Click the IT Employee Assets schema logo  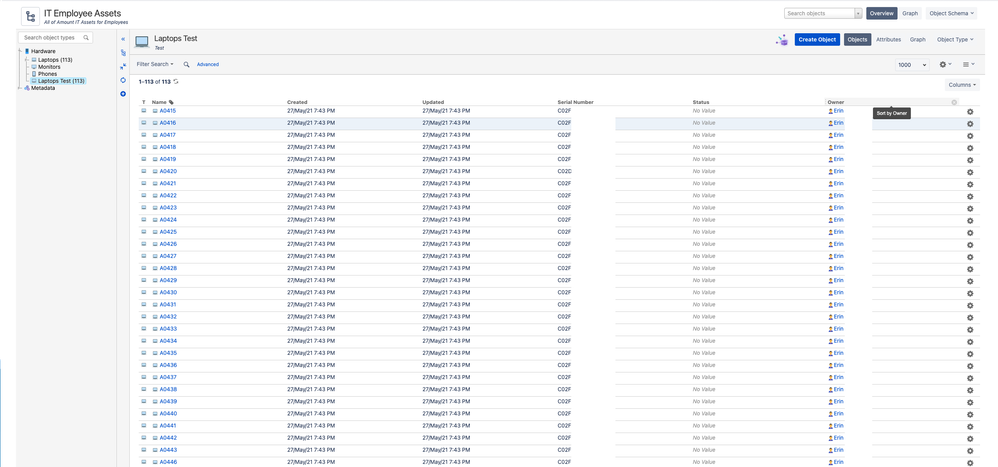point(30,17)
